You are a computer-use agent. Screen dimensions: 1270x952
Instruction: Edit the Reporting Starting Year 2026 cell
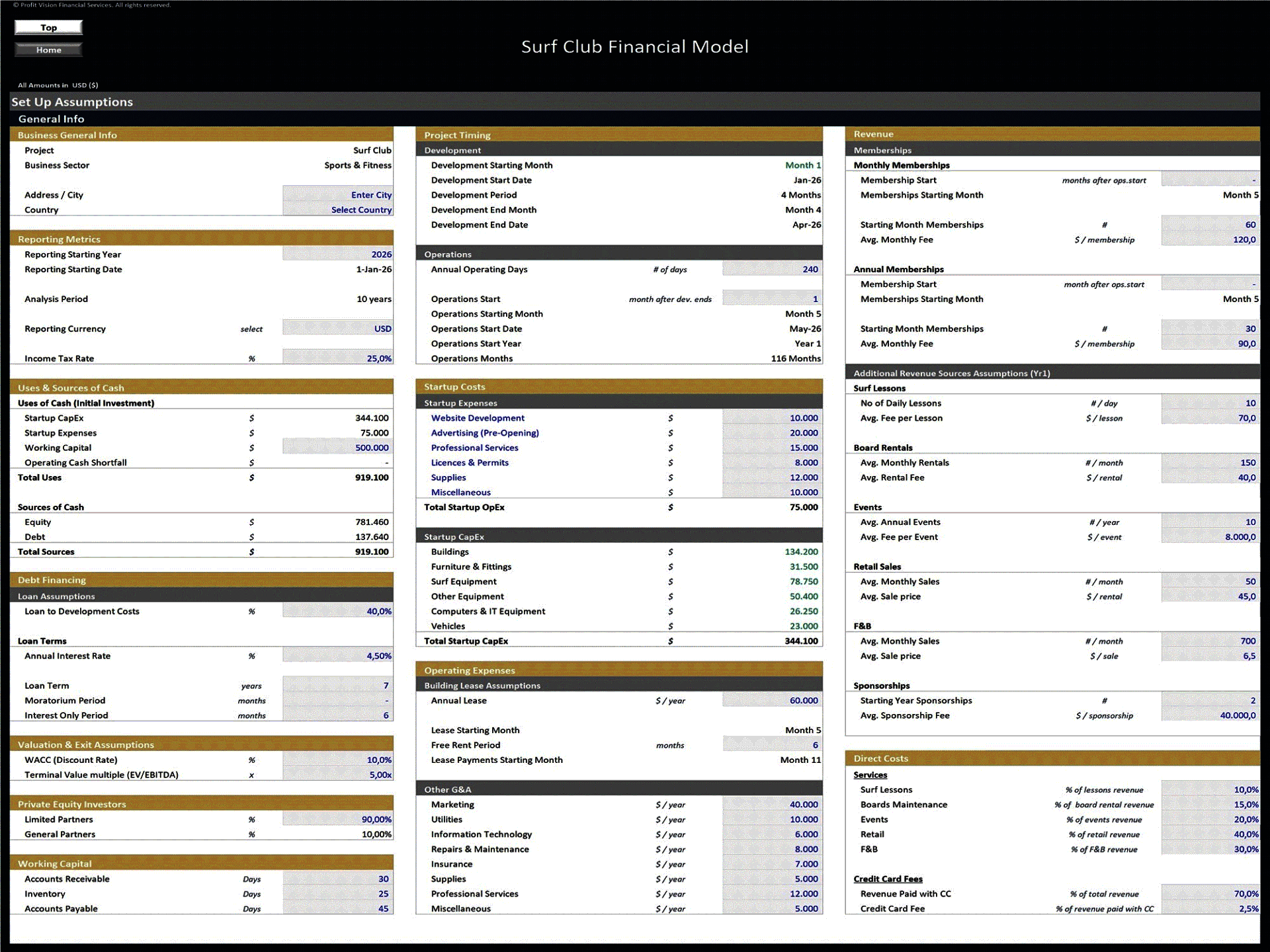[x=338, y=254]
